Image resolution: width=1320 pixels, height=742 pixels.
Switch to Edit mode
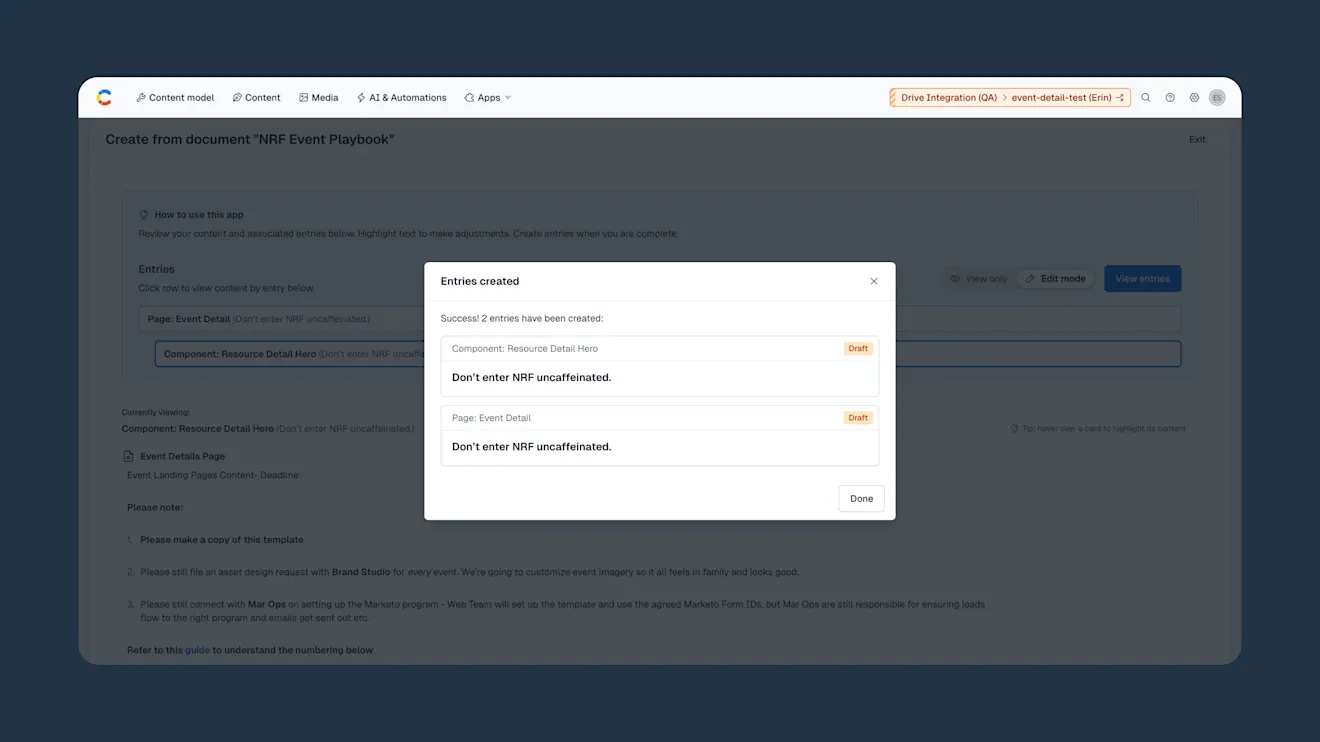coord(1056,279)
